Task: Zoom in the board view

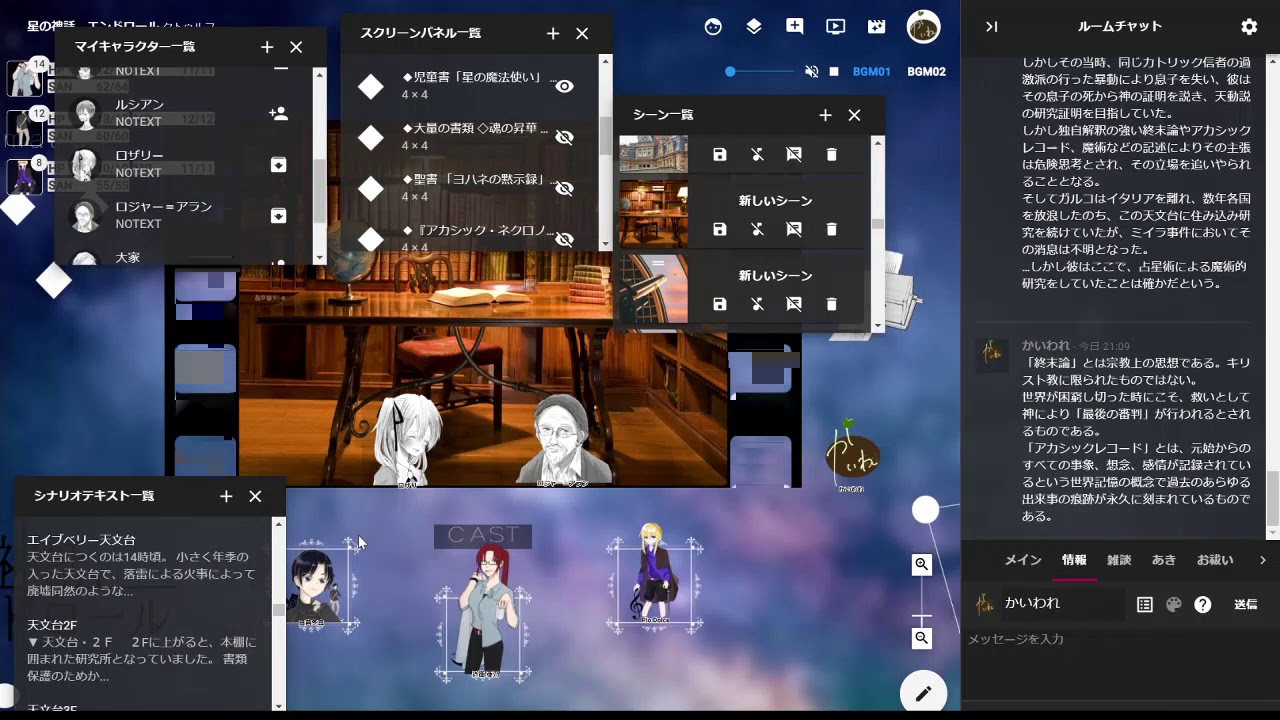Action: (922, 565)
